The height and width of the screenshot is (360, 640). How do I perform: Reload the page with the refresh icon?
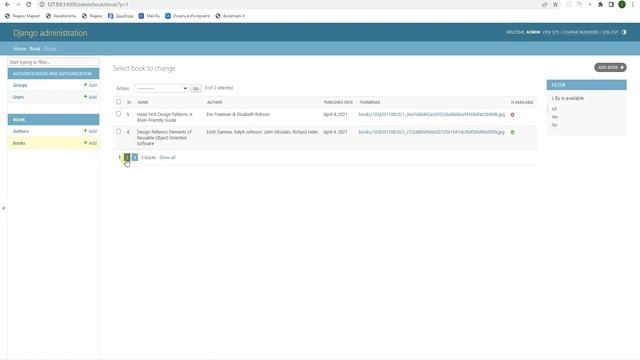29,4
